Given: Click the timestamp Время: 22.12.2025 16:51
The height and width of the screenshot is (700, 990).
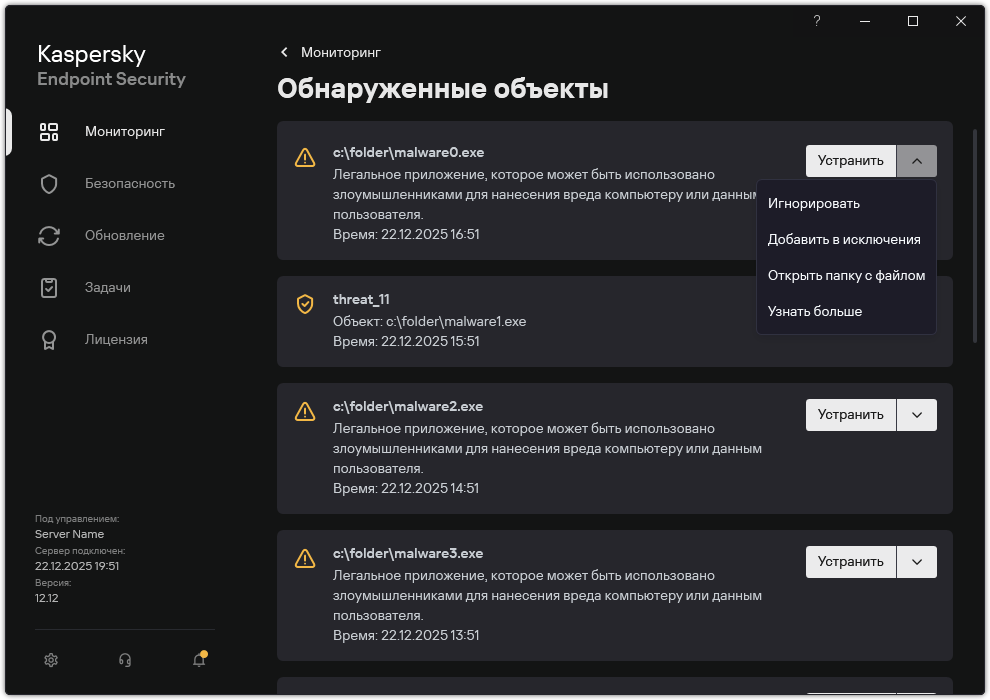Looking at the screenshot, I should pyautogui.click(x=406, y=234).
